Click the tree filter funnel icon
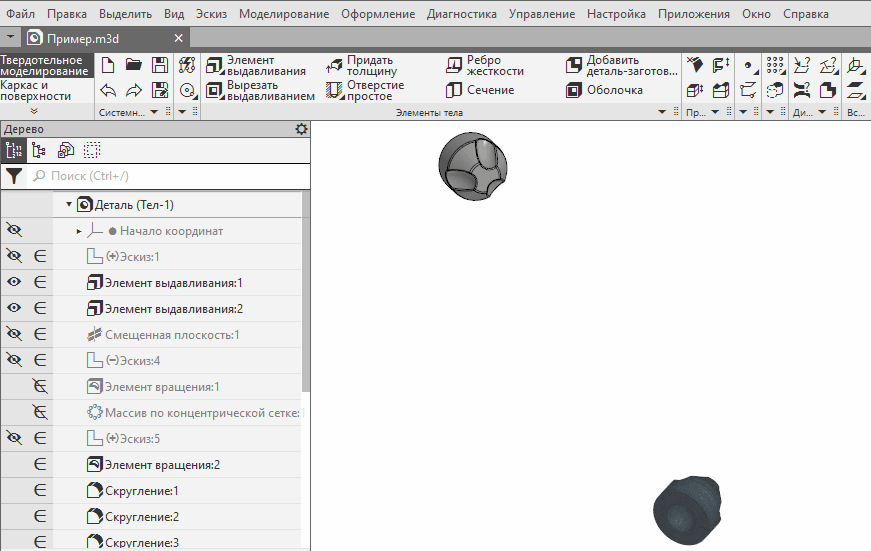The width and height of the screenshot is (871, 551). coord(14,176)
